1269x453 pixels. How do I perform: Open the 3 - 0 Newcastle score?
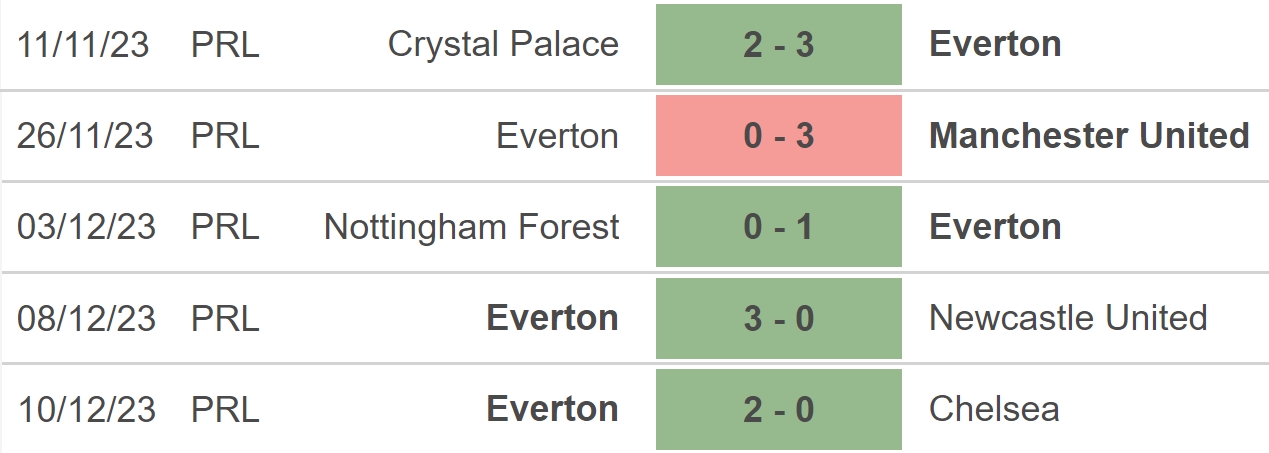[778, 318]
